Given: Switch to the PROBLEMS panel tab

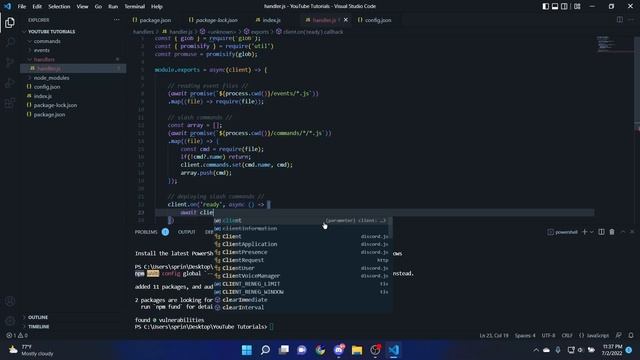Looking at the screenshot, I should [x=146, y=232].
